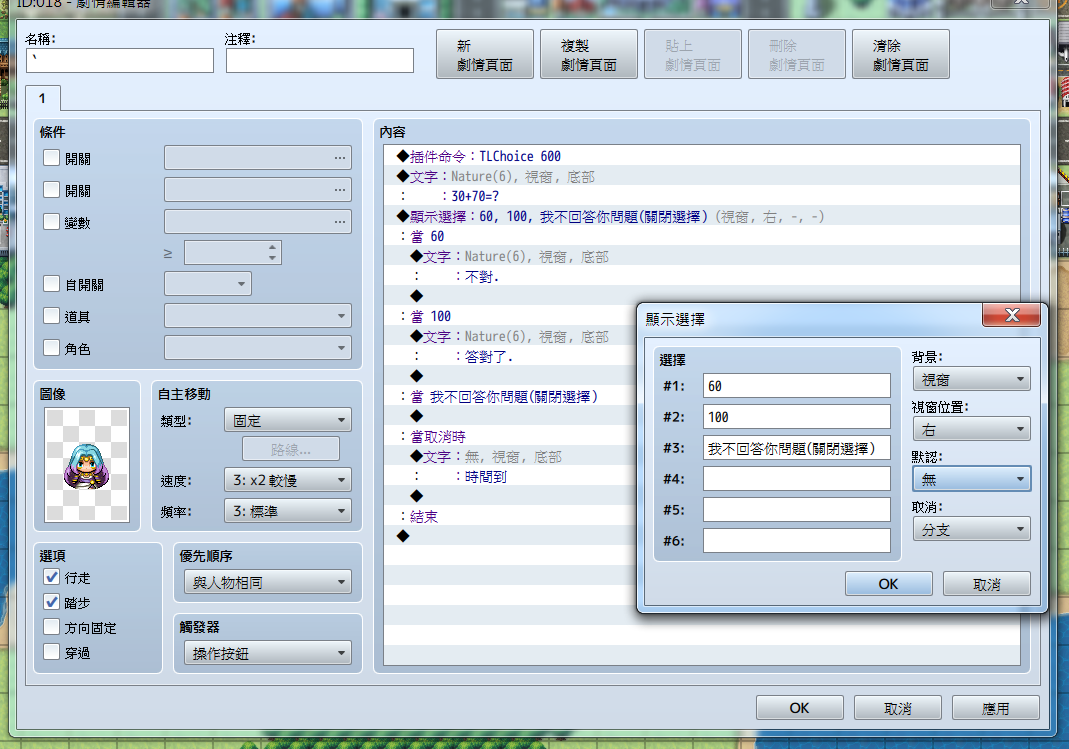Open first 開關 switch selector ellipsis
The width and height of the screenshot is (1069, 749).
pos(340,158)
